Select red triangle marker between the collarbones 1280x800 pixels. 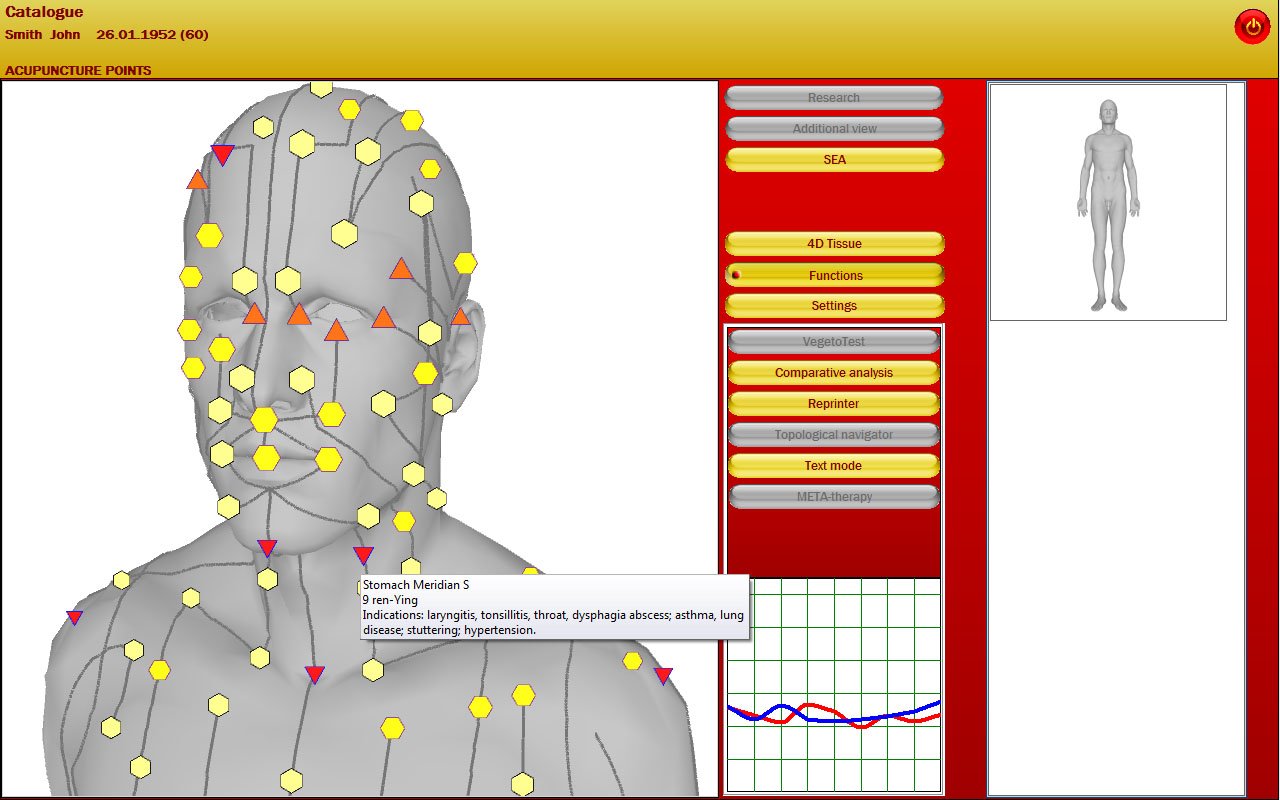click(x=315, y=674)
